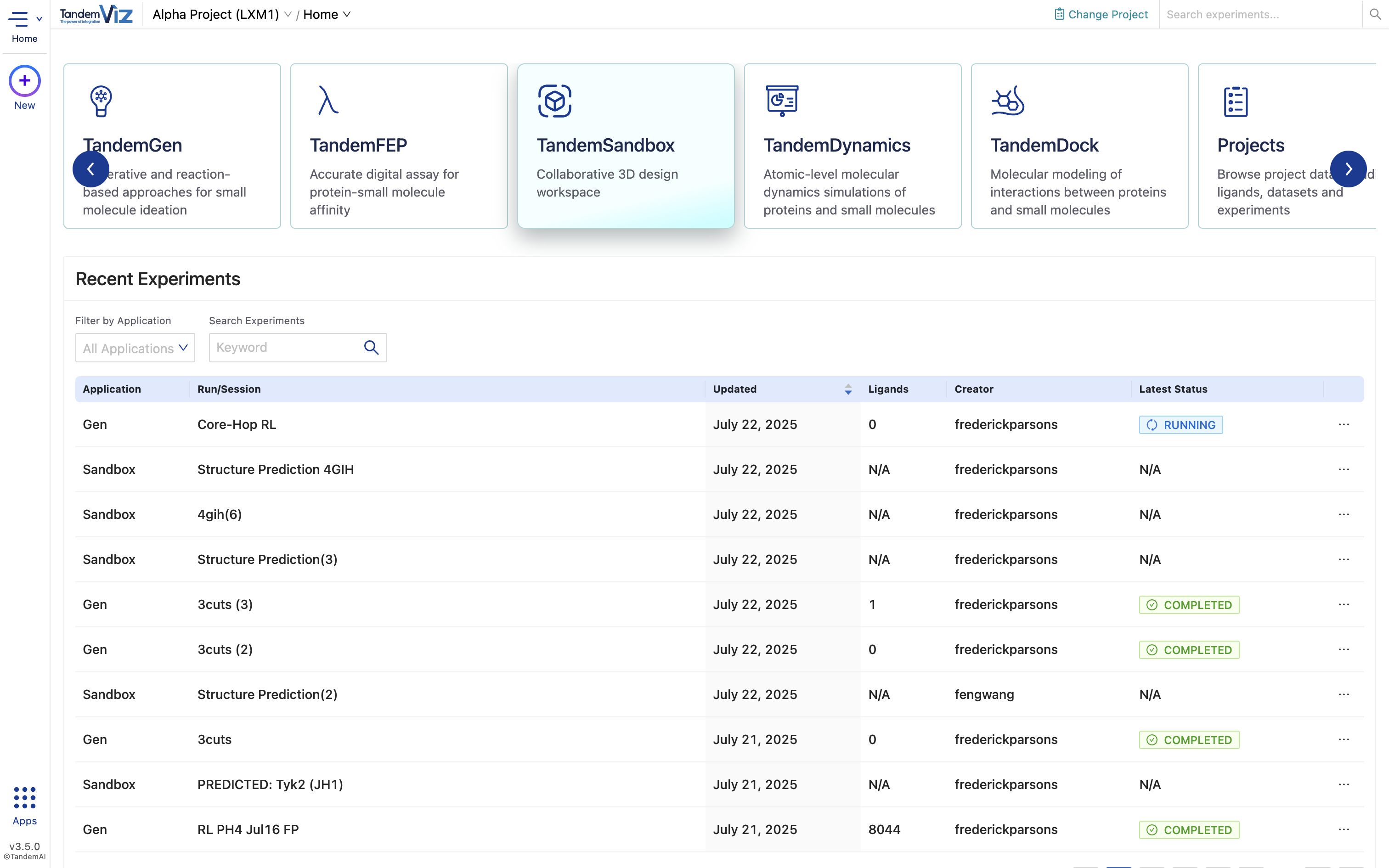Open the hamburger Home menu icon

click(18, 18)
